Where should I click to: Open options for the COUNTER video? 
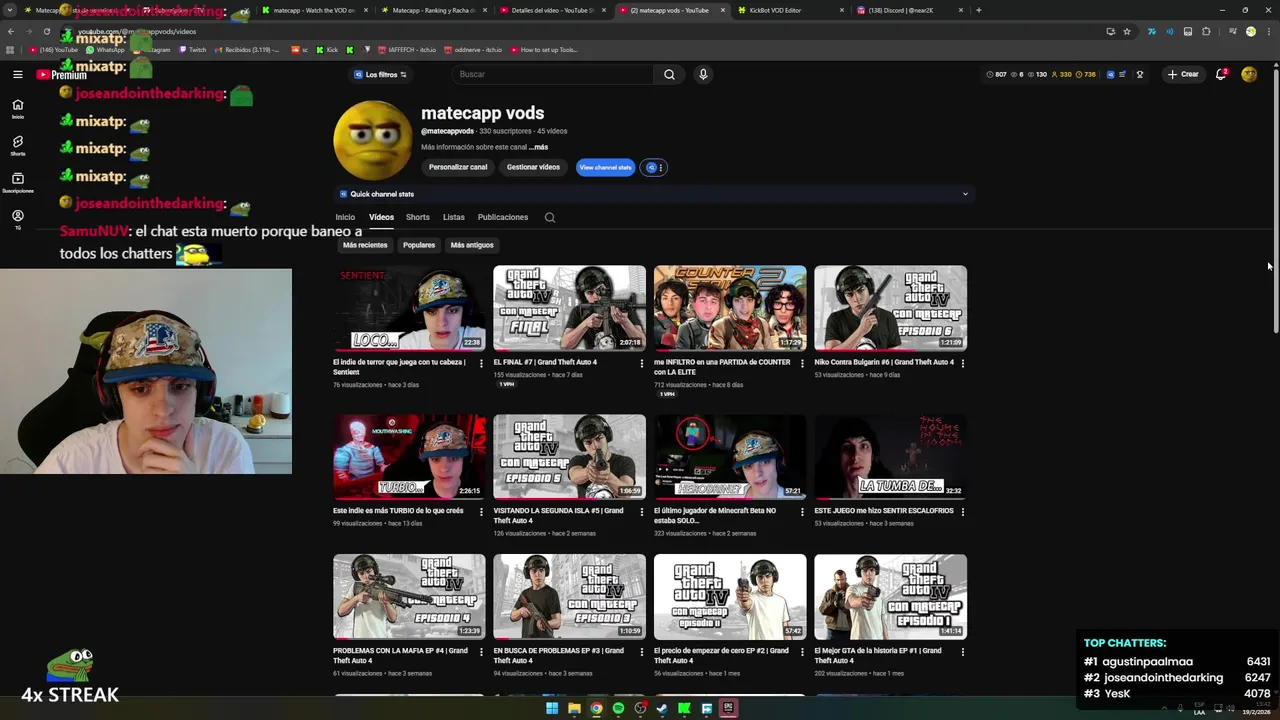click(802, 364)
